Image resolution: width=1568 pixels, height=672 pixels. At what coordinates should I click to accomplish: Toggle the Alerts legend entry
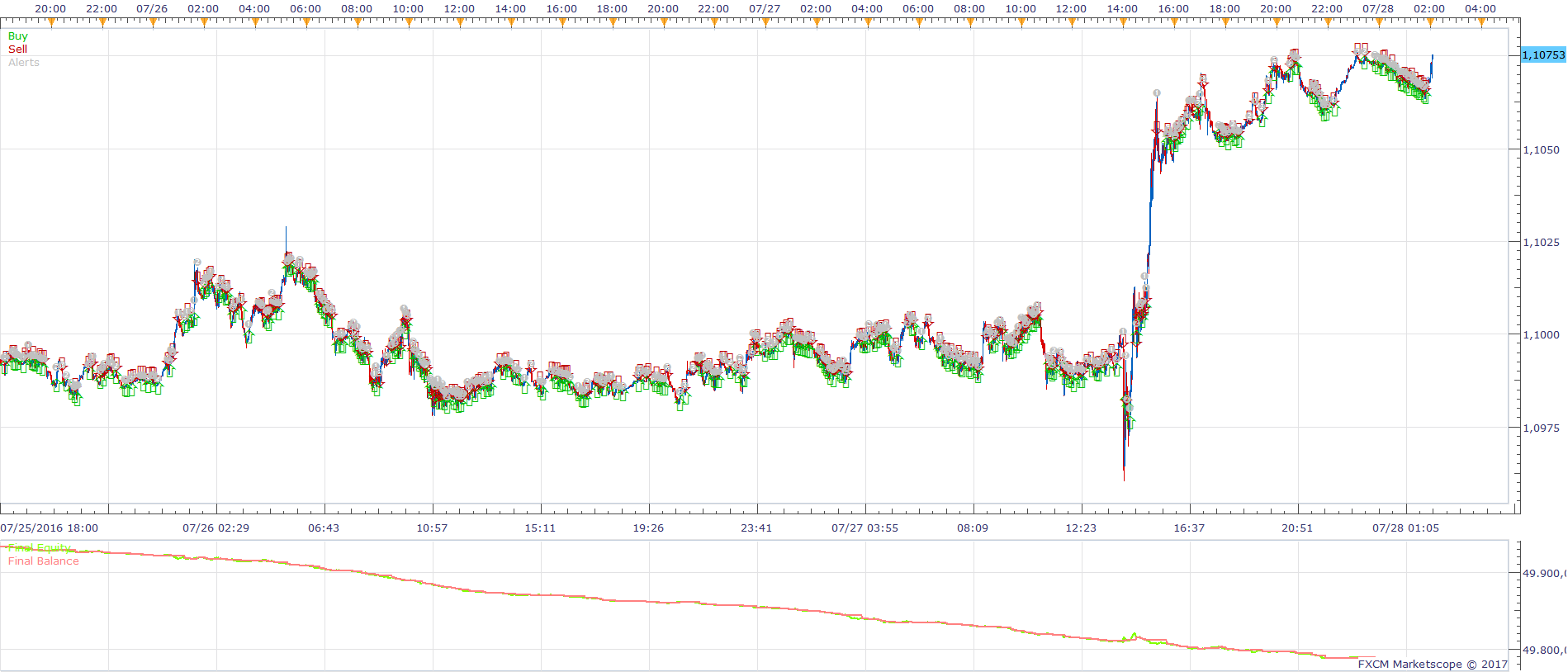click(x=23, y=63)
